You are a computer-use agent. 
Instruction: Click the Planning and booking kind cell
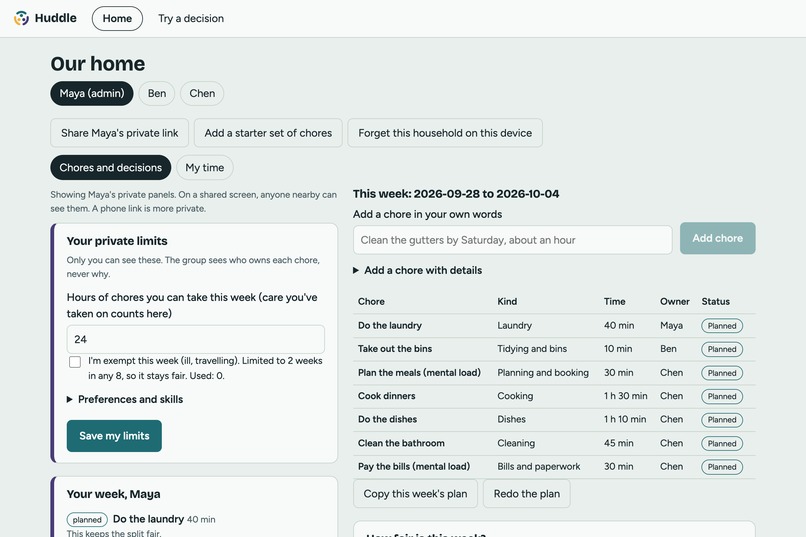543,373
